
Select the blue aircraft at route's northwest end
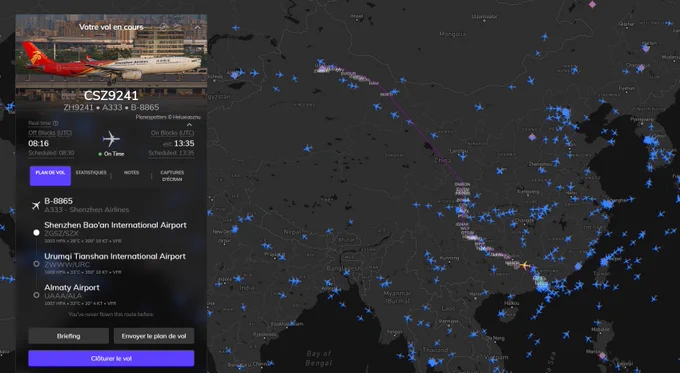(320, 62)
